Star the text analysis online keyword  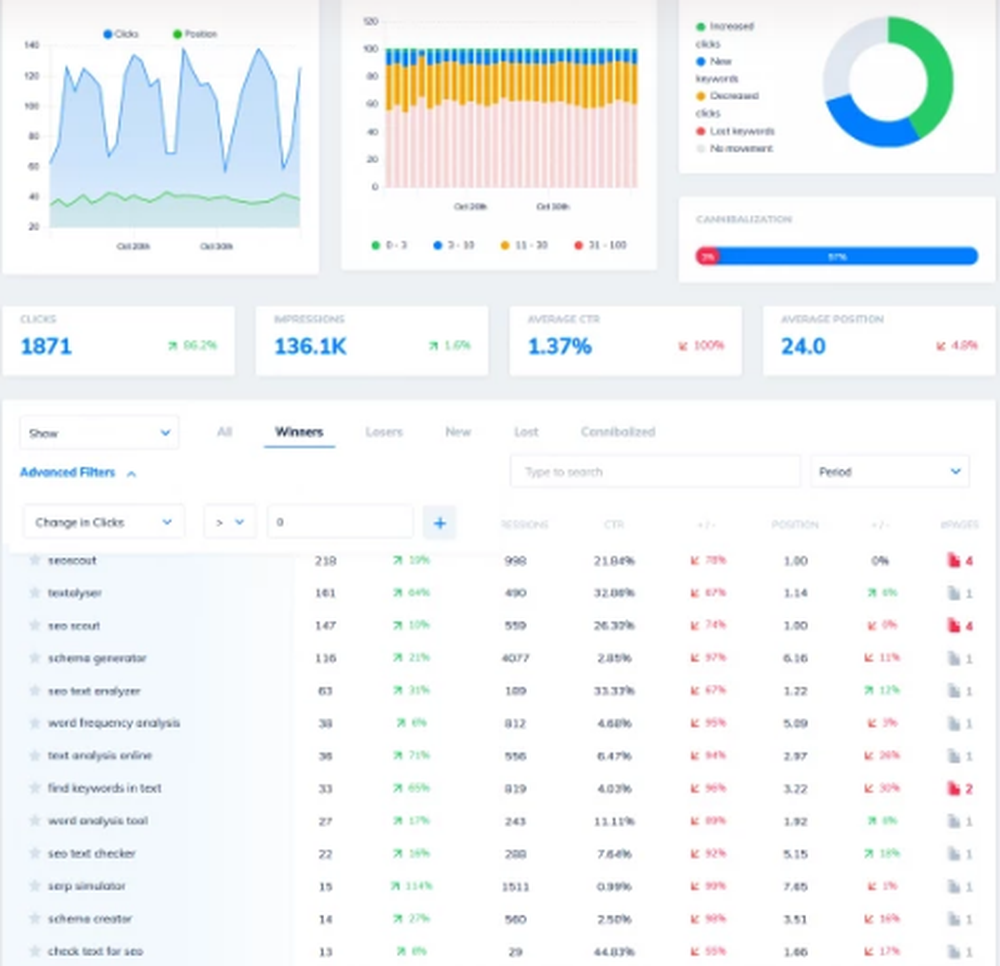tap(34, 756)
